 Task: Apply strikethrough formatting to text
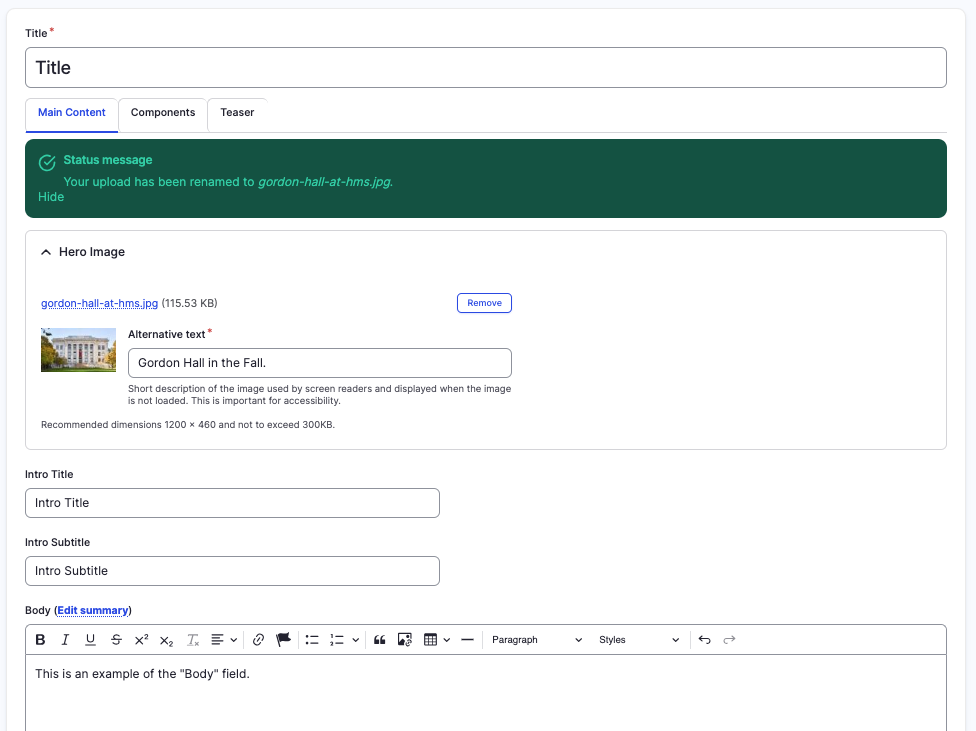[x=116, y=640]
